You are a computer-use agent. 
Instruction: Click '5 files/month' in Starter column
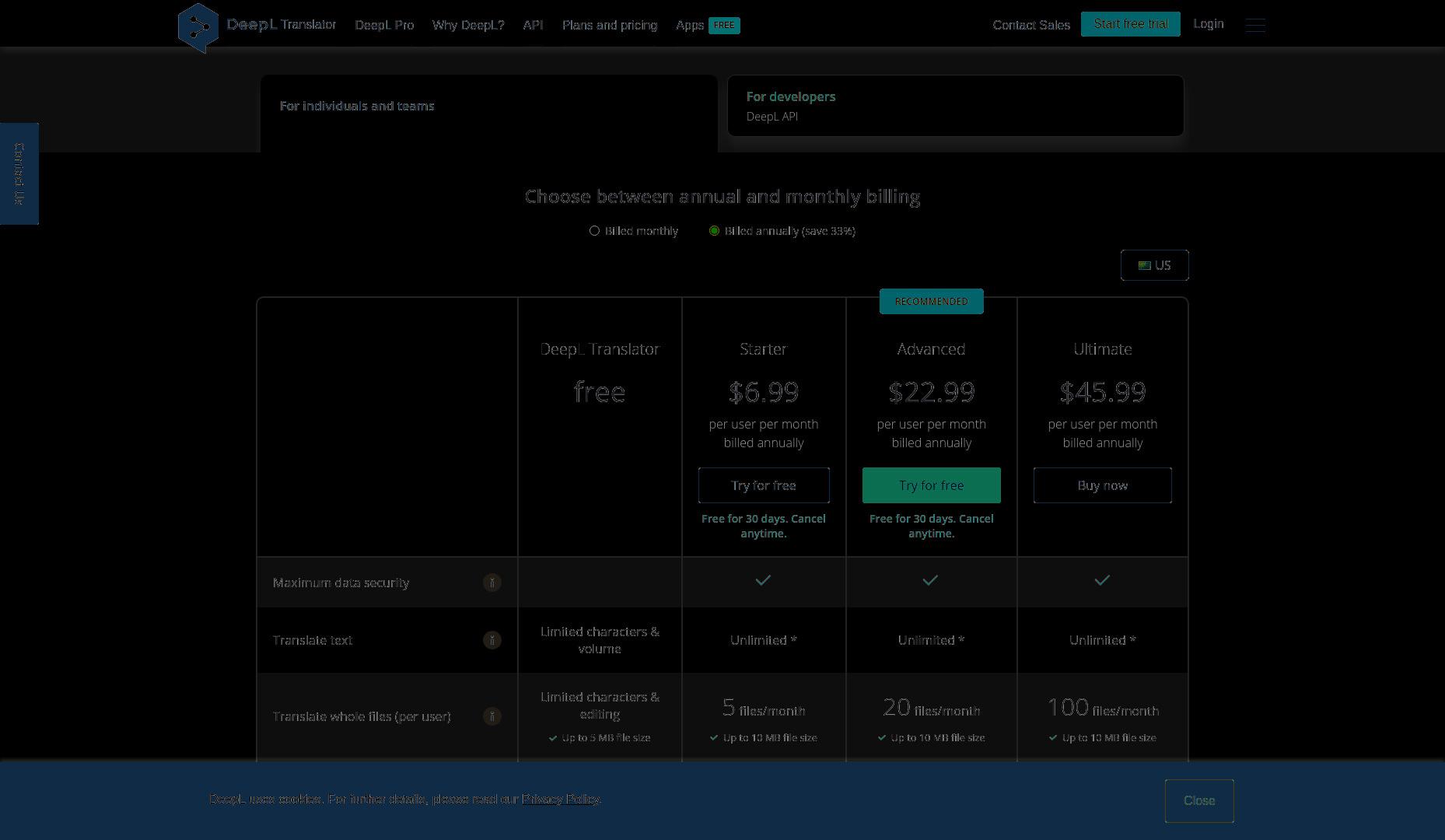pyautogui.click(x=764, y=708)
